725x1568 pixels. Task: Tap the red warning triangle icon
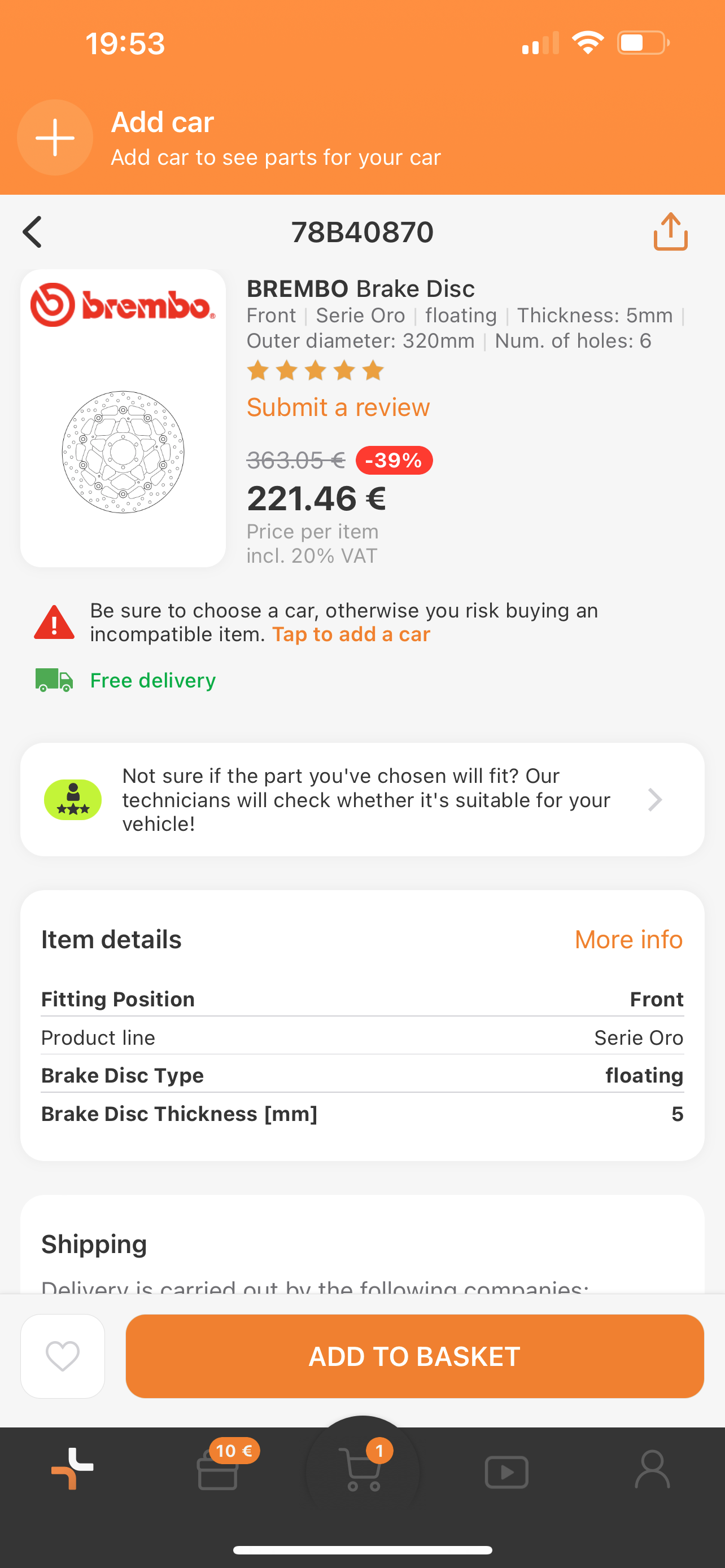(54, 623)
